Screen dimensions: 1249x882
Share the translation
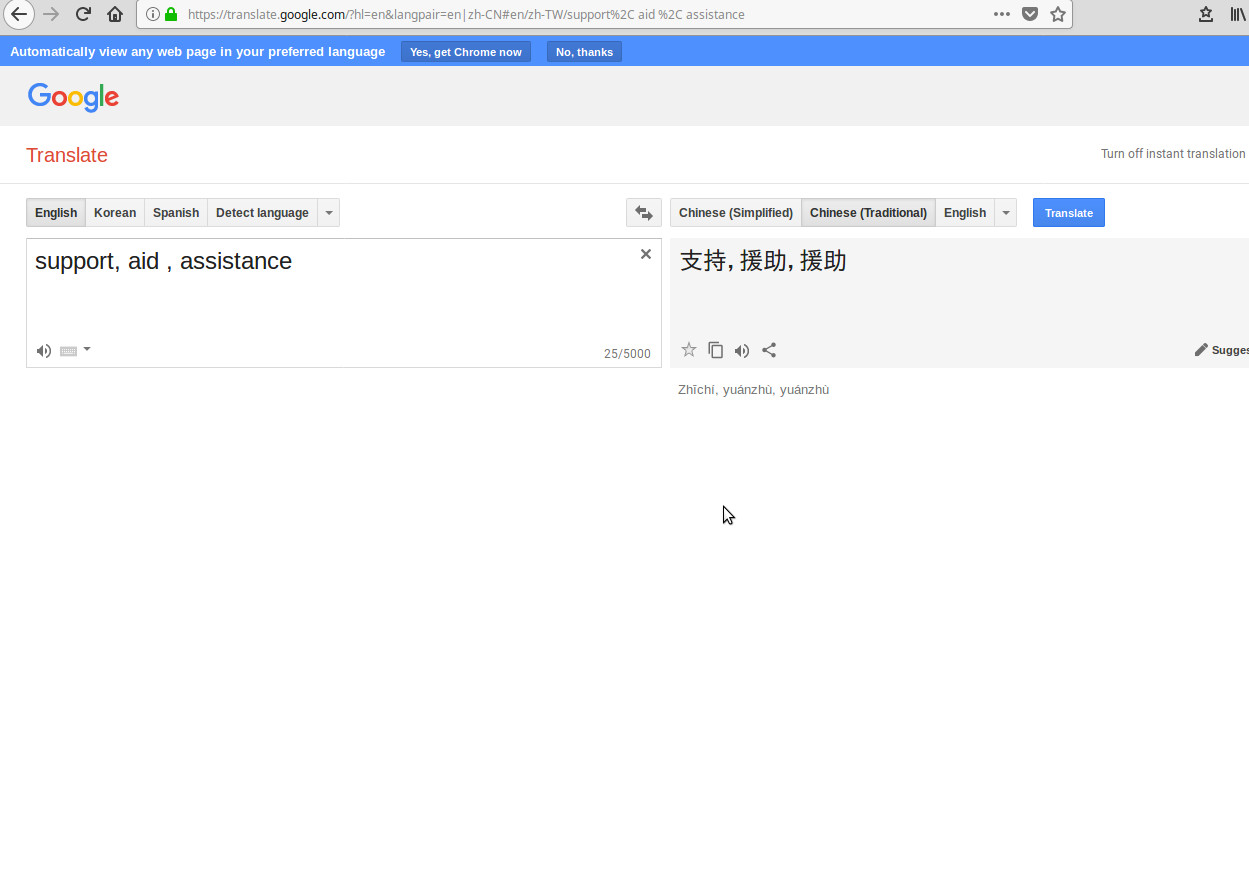pos(769,350)
